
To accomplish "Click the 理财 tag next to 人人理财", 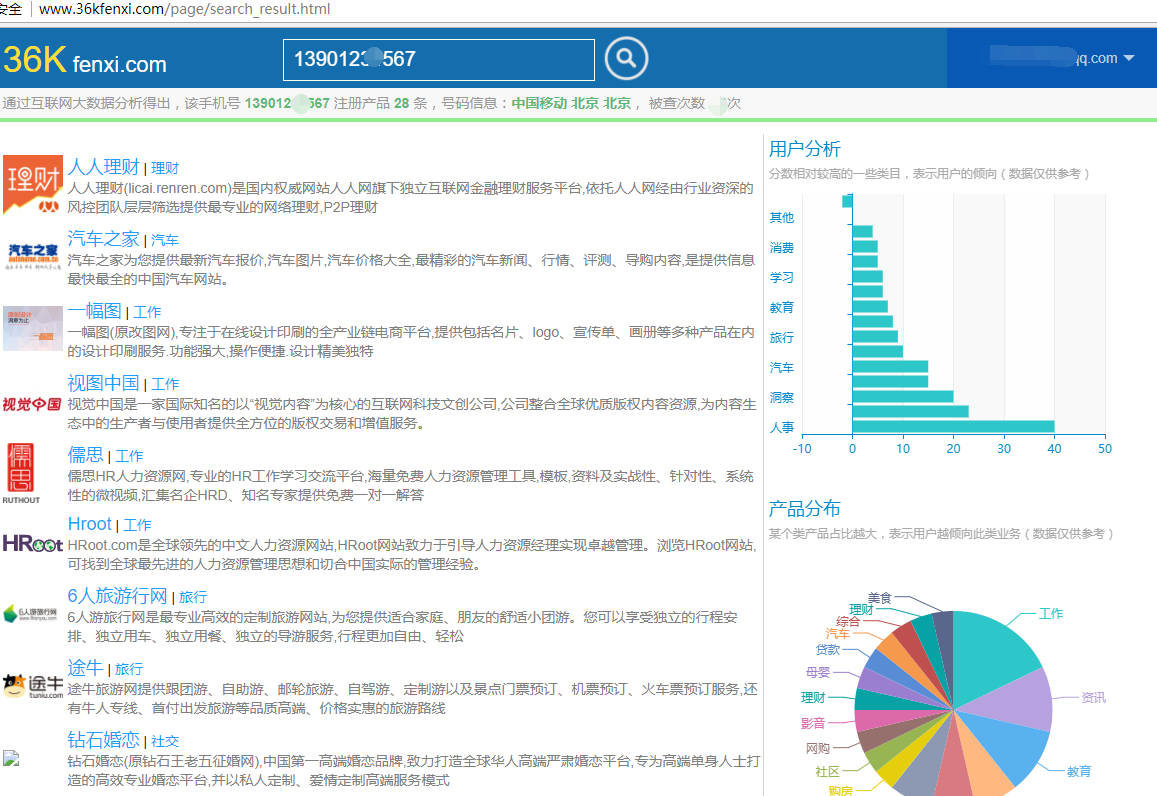I will click(165, 168).
